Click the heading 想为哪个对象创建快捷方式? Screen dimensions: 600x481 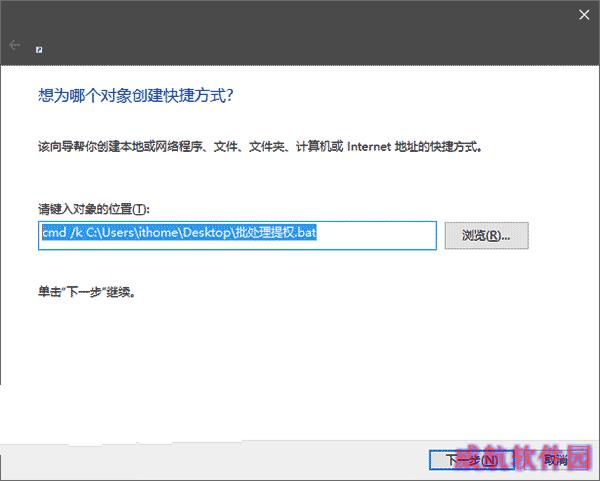click(136, 95)
